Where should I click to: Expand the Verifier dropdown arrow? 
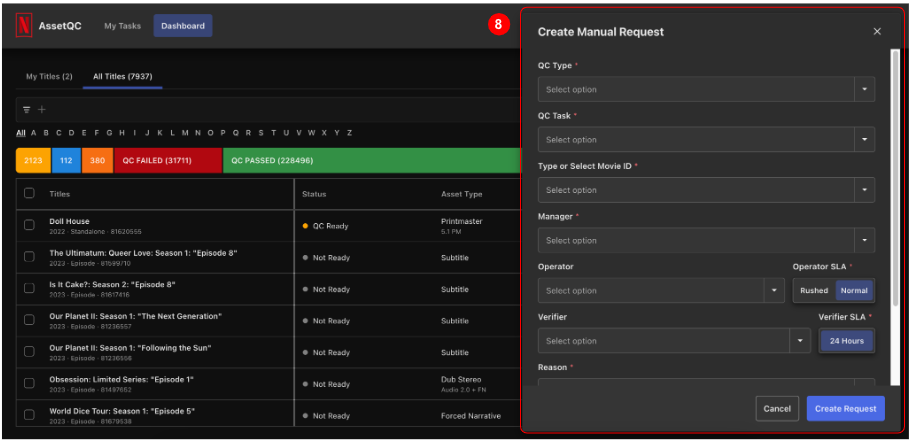coord(800,341)
